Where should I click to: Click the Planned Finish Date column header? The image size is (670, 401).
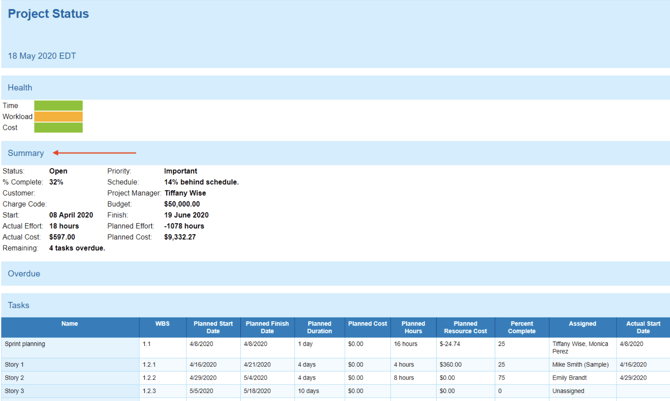click(267, 327)
